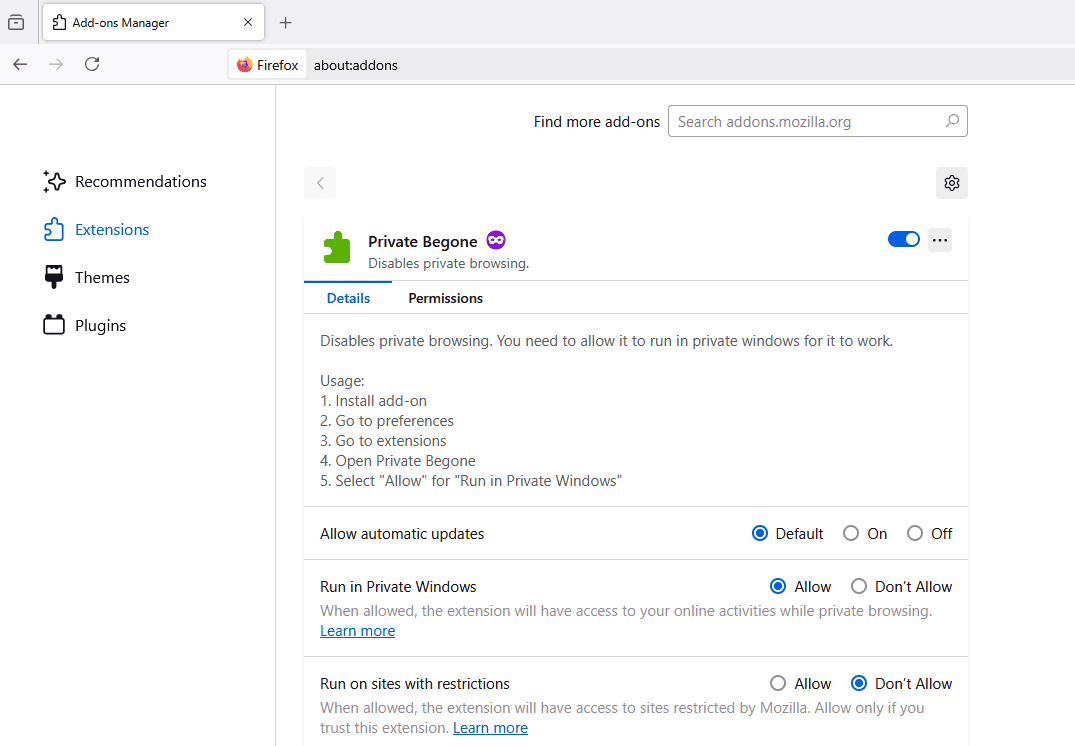Click the reload page icon
Image resolution: width=1075 pixels, height=746 pixels.
click(x=92, y=64)
